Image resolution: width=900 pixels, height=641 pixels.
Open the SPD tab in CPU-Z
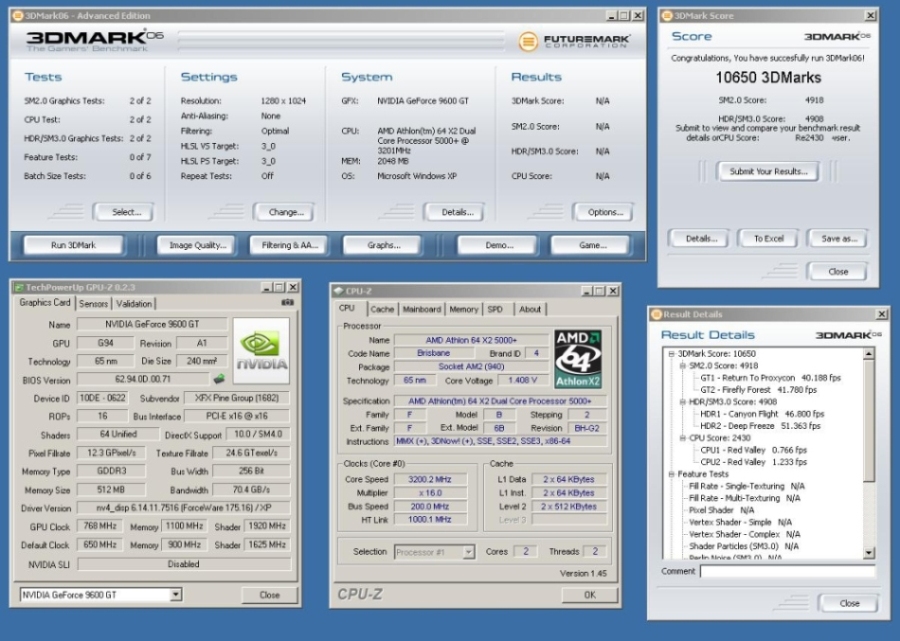495,309
